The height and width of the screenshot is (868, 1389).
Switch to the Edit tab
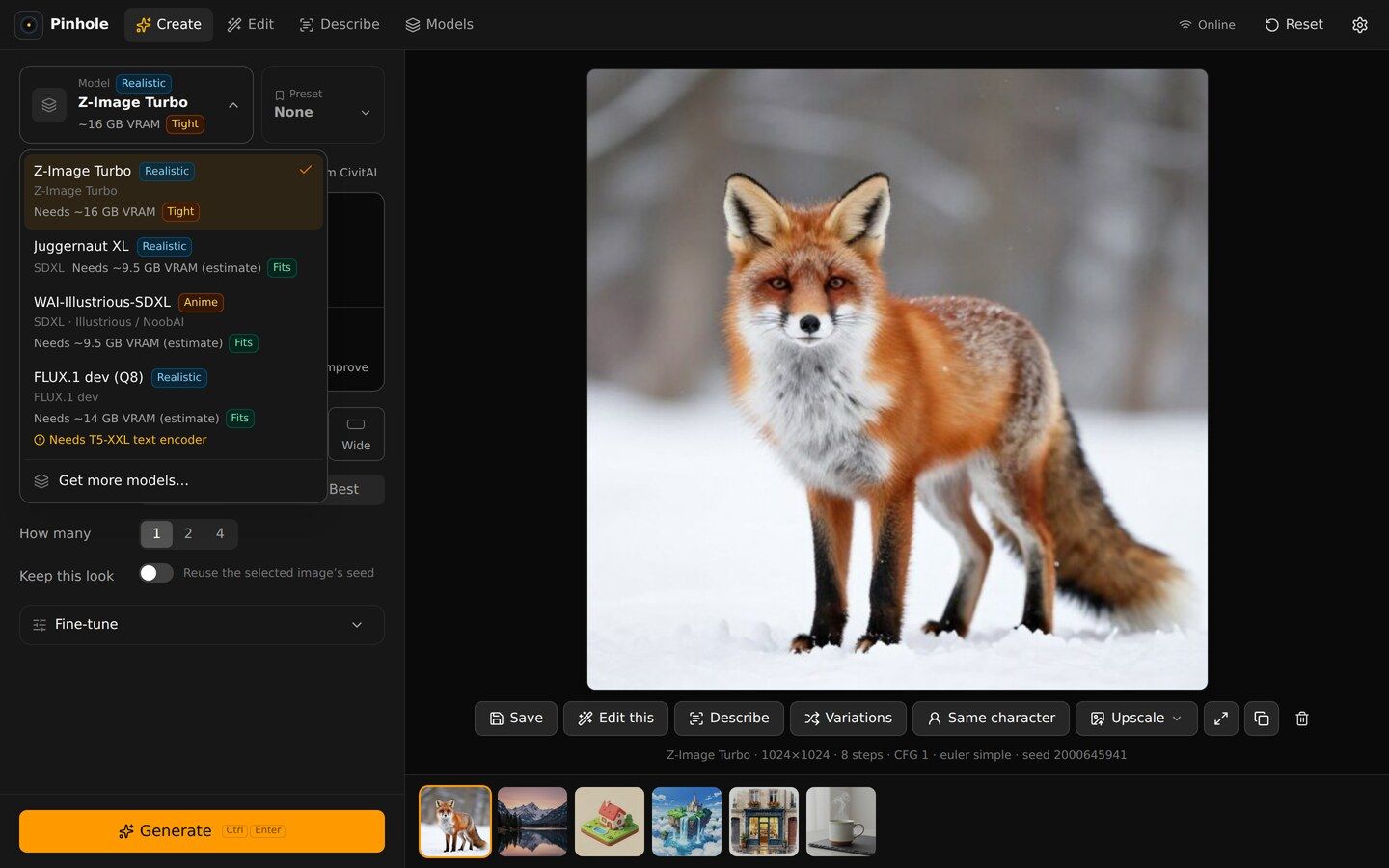coord(251,25)
